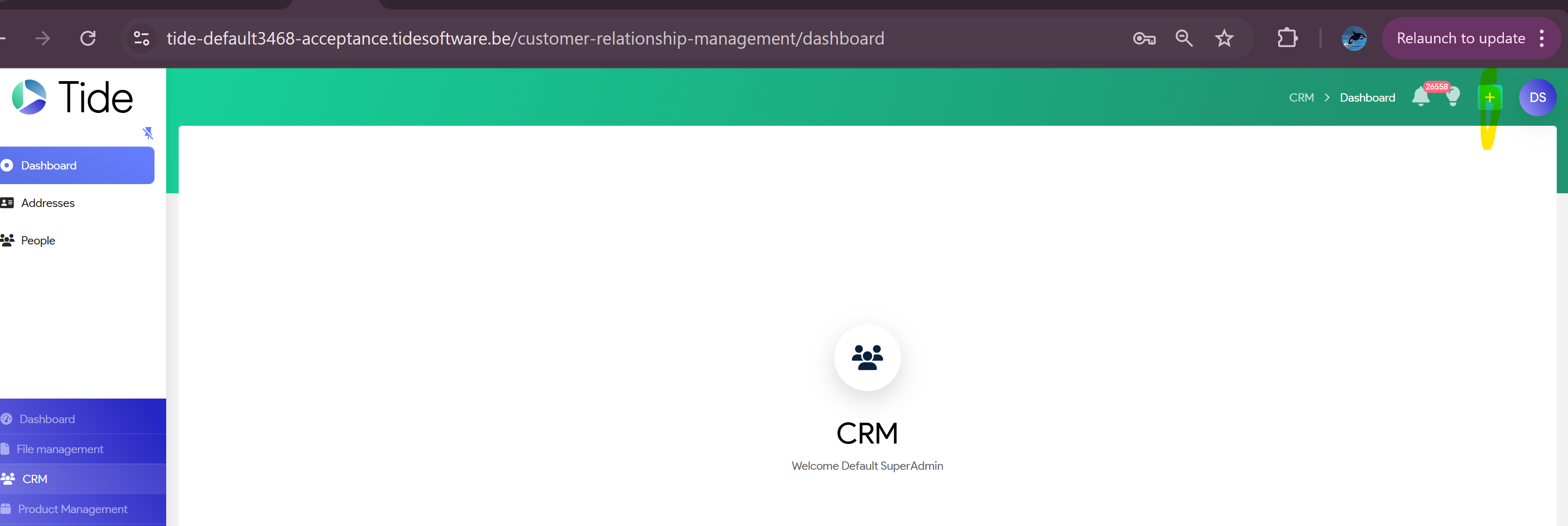Click the browser address bar URL

525,39
